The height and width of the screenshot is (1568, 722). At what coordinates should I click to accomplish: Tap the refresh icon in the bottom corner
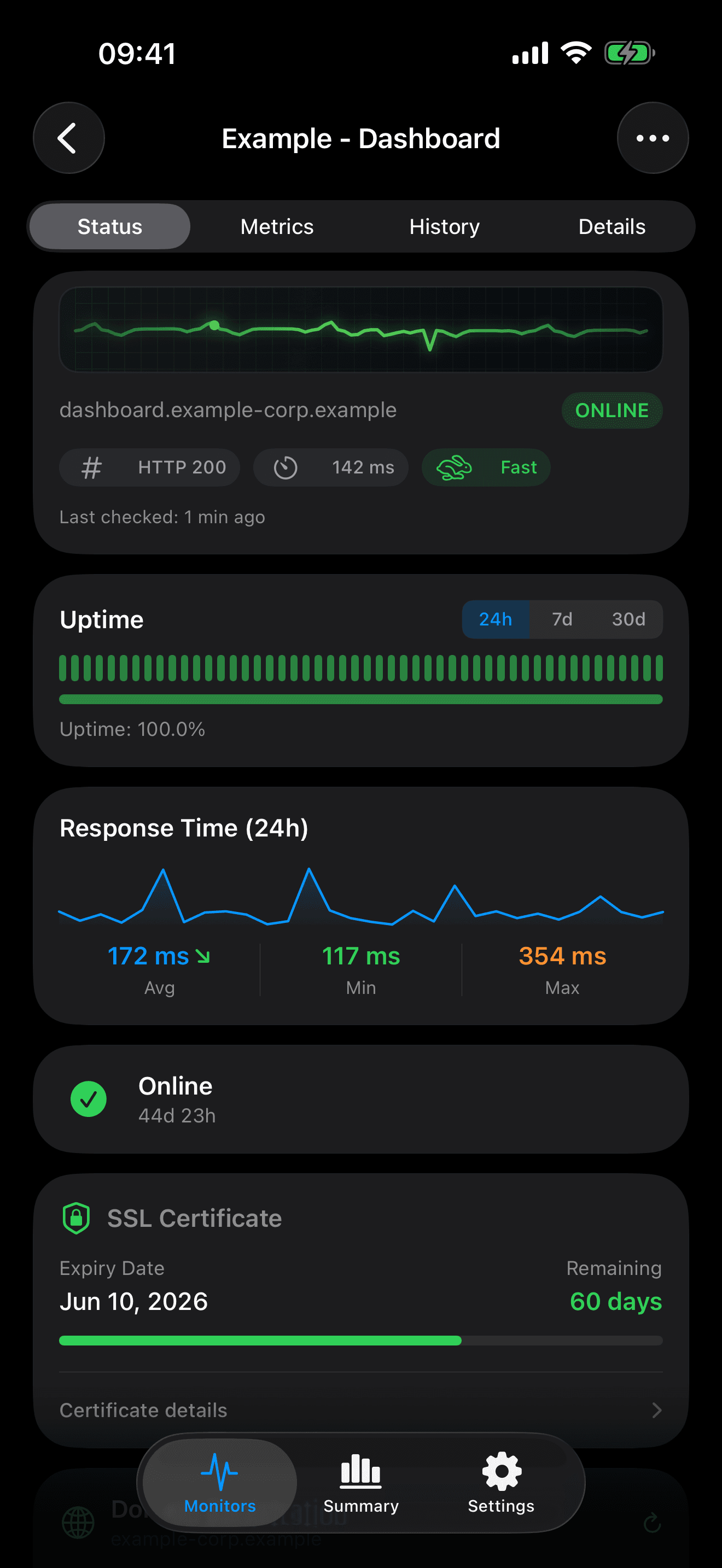(x=651, y=1521)
